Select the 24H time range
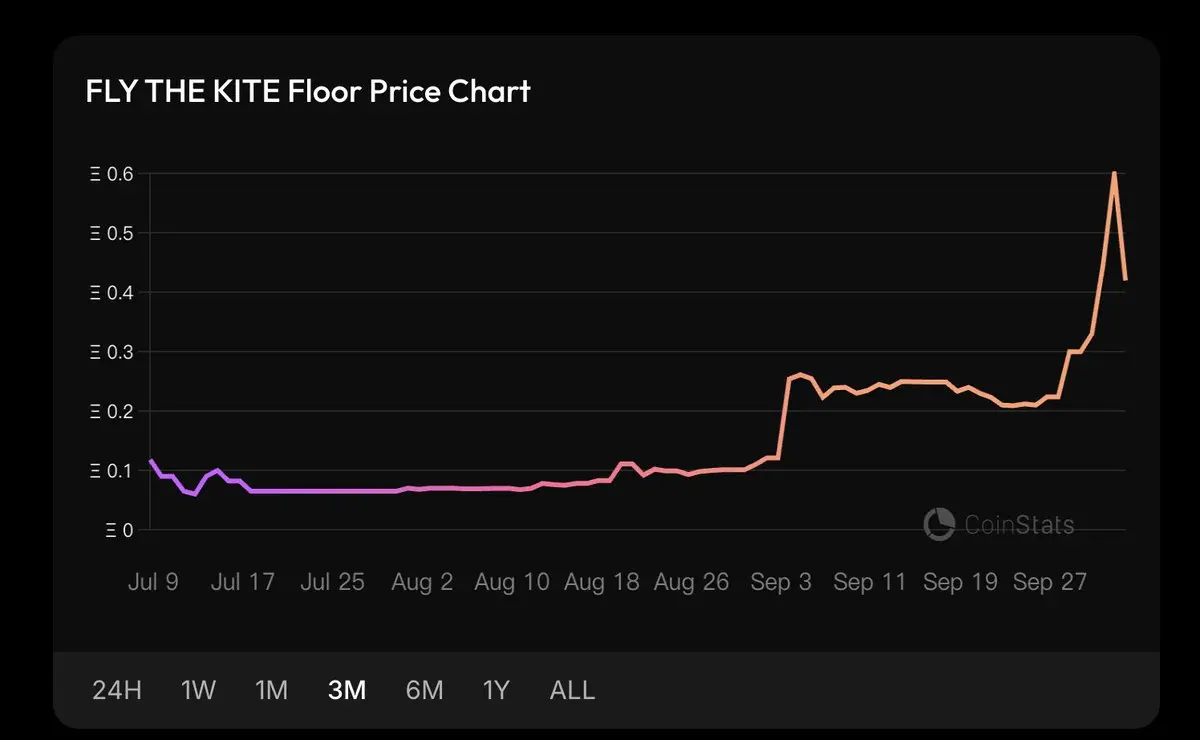 tap(117, 690)
